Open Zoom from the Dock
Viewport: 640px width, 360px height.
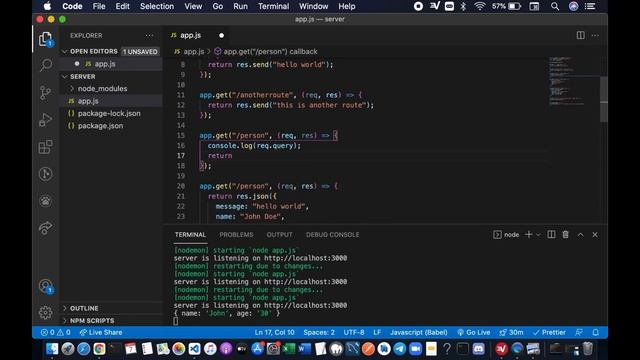[x=415, y=349]
